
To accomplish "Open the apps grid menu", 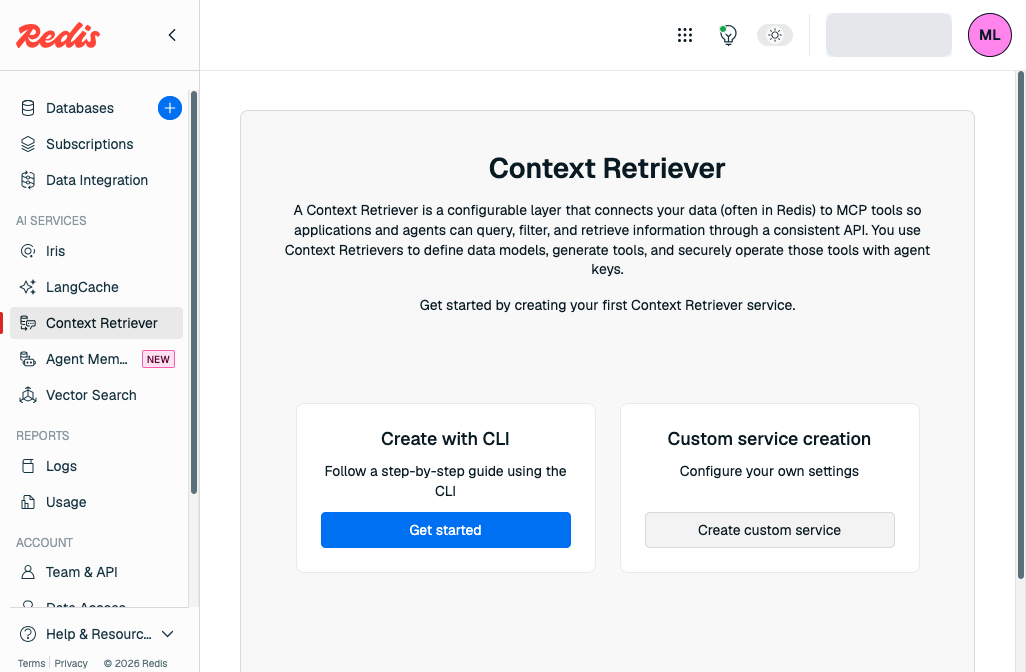I will coord(685,35).
